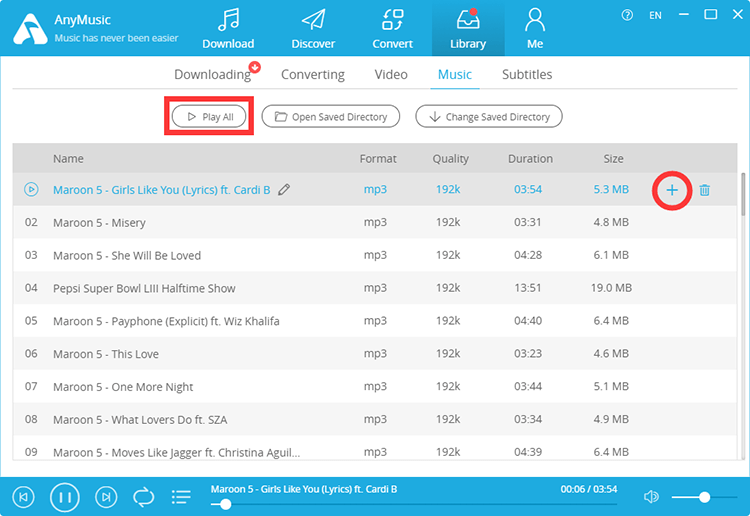Select Maroon 5 - Moves Like Jagger track
Image resolution: width=750 pixels, height=516 pixels.
[x=375, y=450]
